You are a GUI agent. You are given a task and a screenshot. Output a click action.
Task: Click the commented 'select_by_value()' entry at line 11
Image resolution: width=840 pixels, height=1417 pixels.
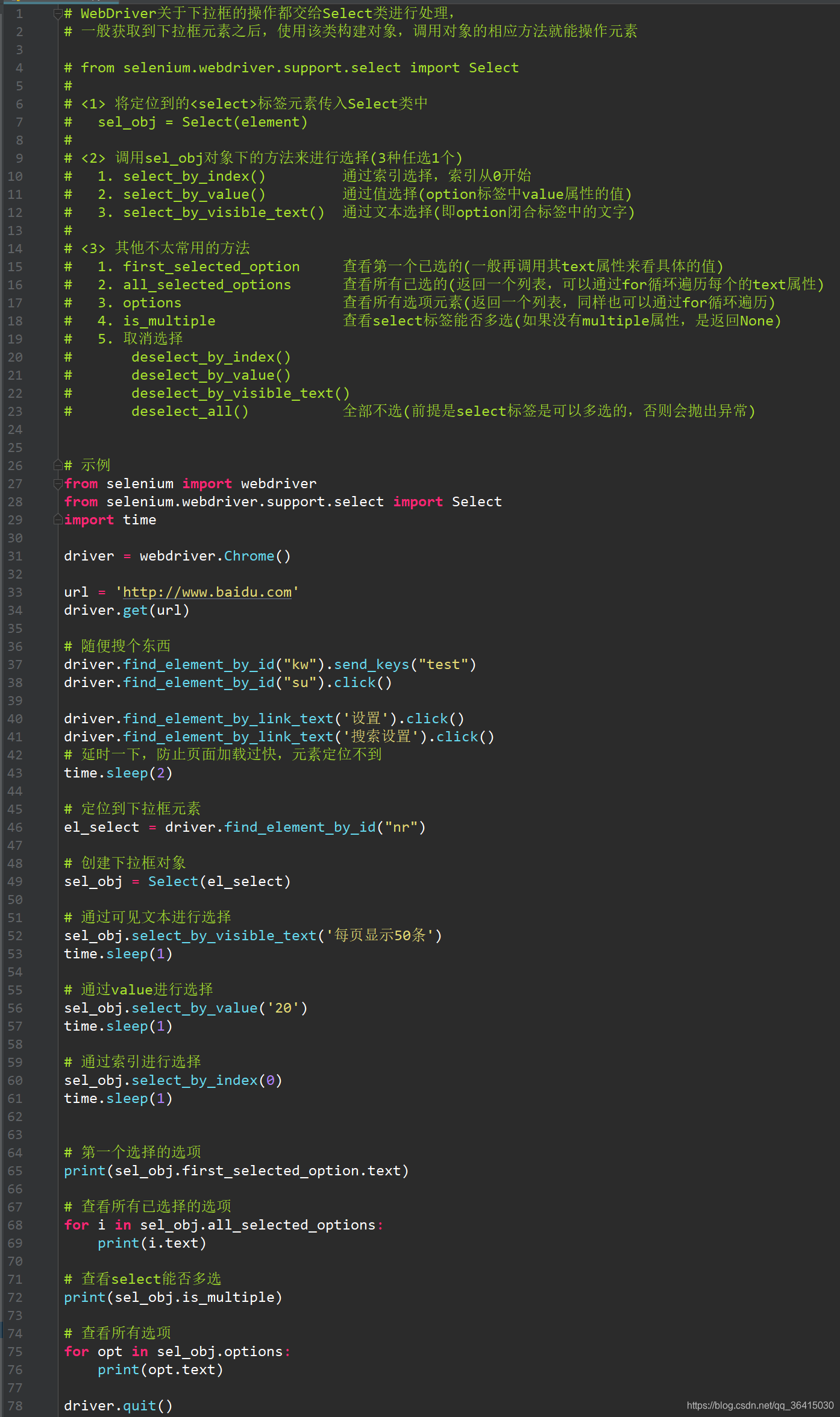coord(195,194)
